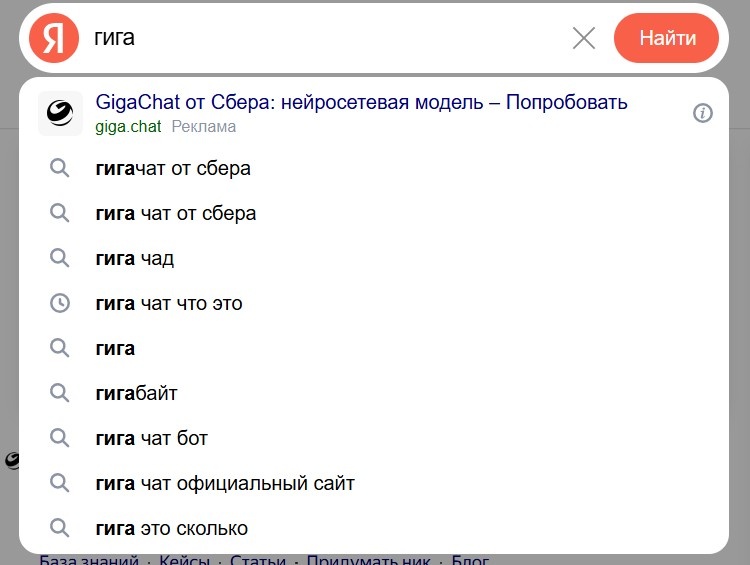Click the Реклама label in the ad
This screenshot has width=750, height=565.
coord(204,127)
